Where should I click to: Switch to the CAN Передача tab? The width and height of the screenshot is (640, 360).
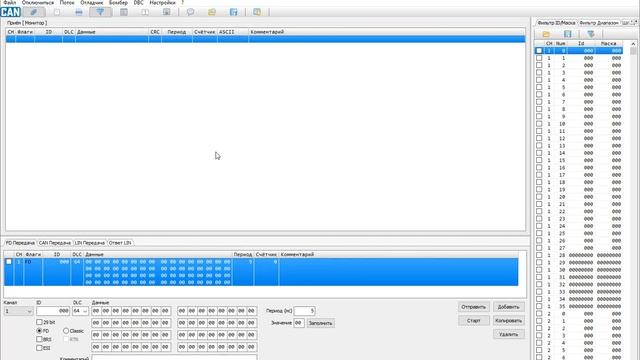[x=55, y=243]
